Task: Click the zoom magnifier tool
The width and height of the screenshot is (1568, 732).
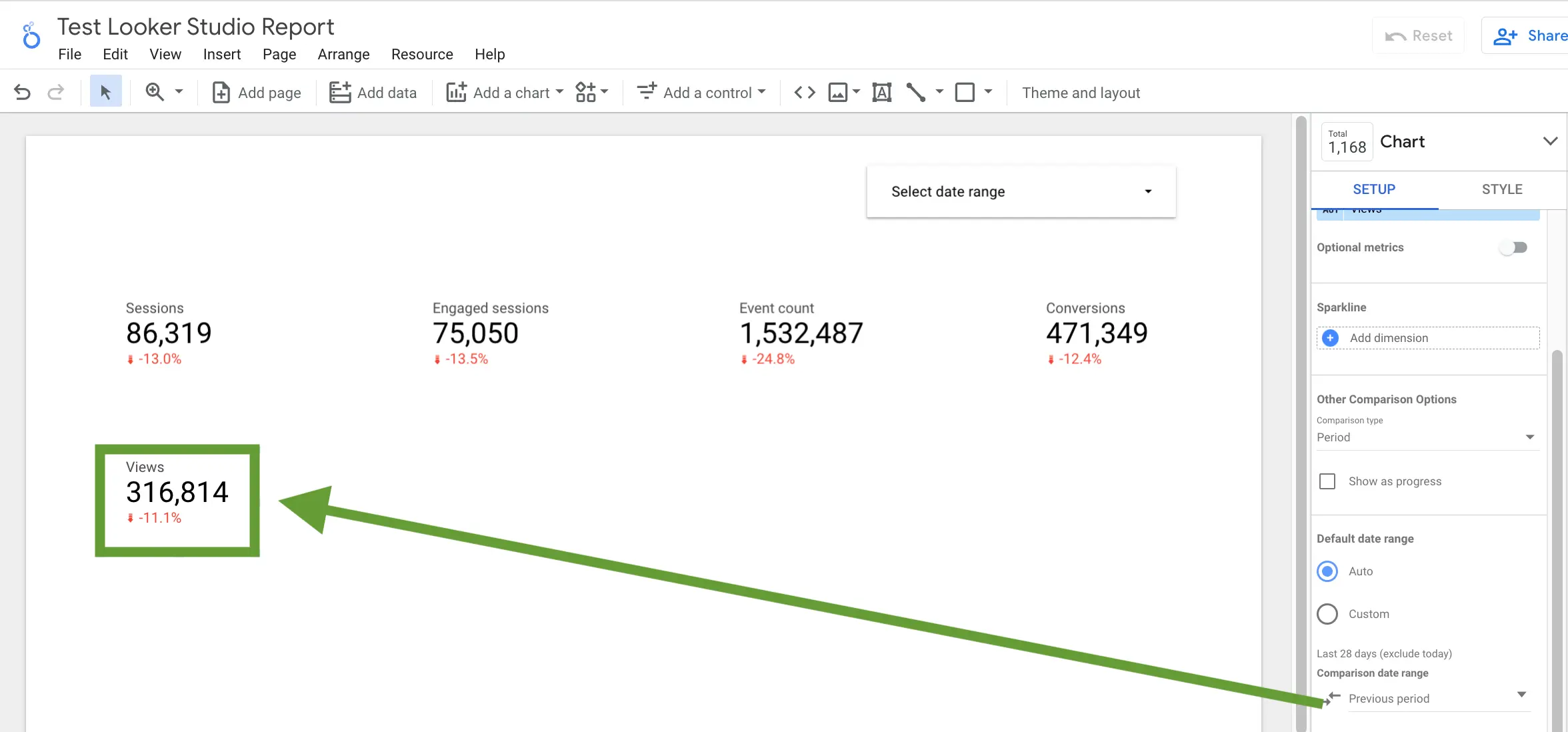Action: click(155, 92)
